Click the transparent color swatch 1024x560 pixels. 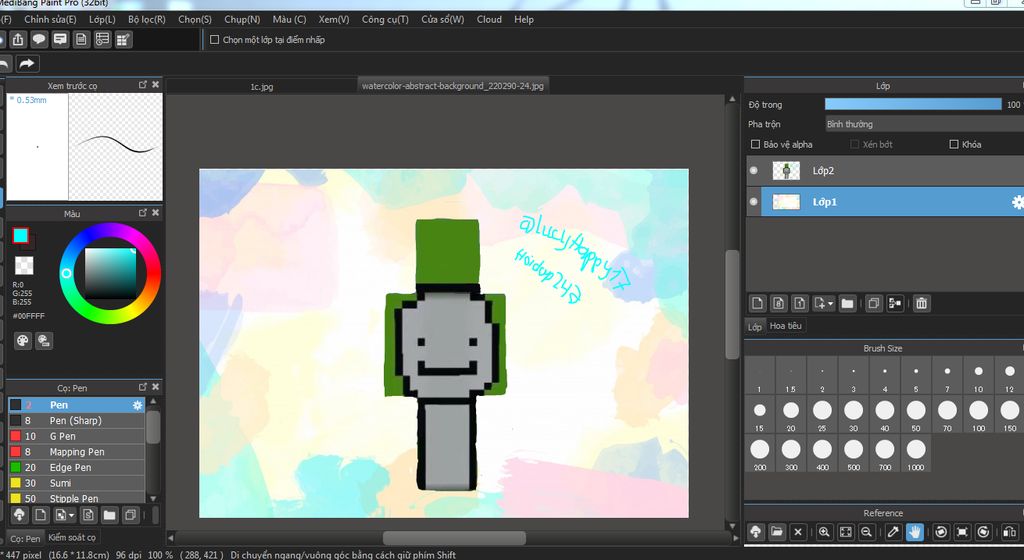[x=24, y=265]
